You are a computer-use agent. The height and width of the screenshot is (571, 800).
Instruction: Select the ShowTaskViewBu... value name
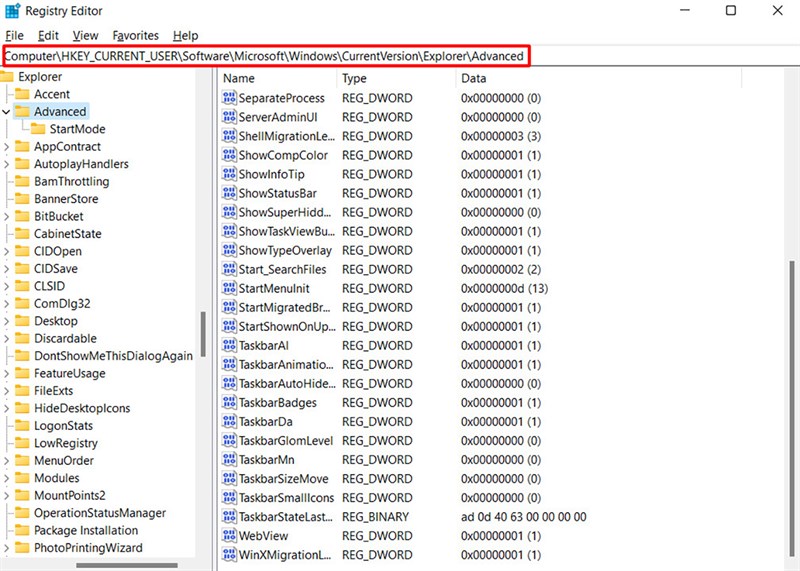(x=286, y=231)
